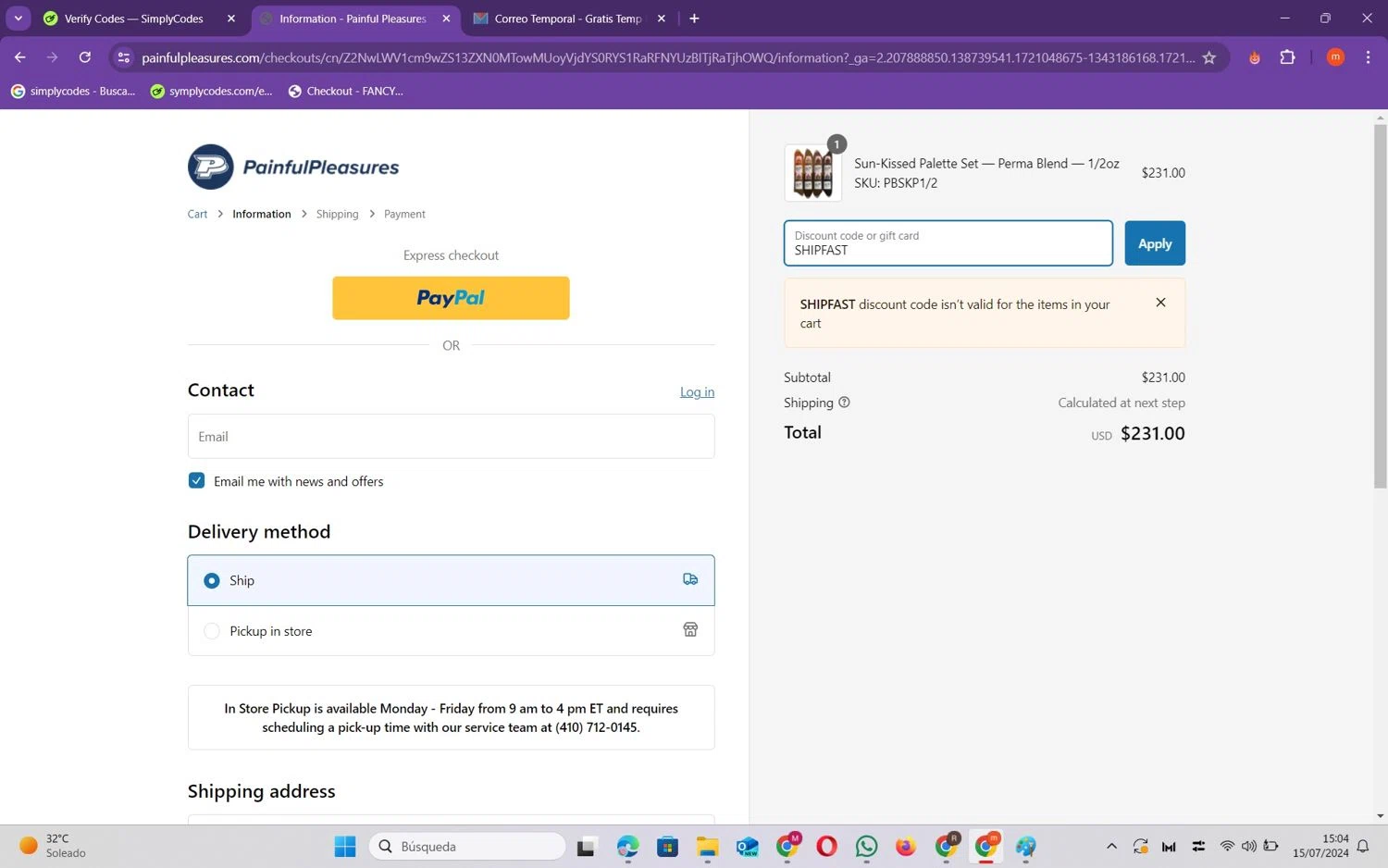Open the flame extension icon
The width and height of the screenshot is (1388, 868).
pyautogui.click(x=1255, y=57)
